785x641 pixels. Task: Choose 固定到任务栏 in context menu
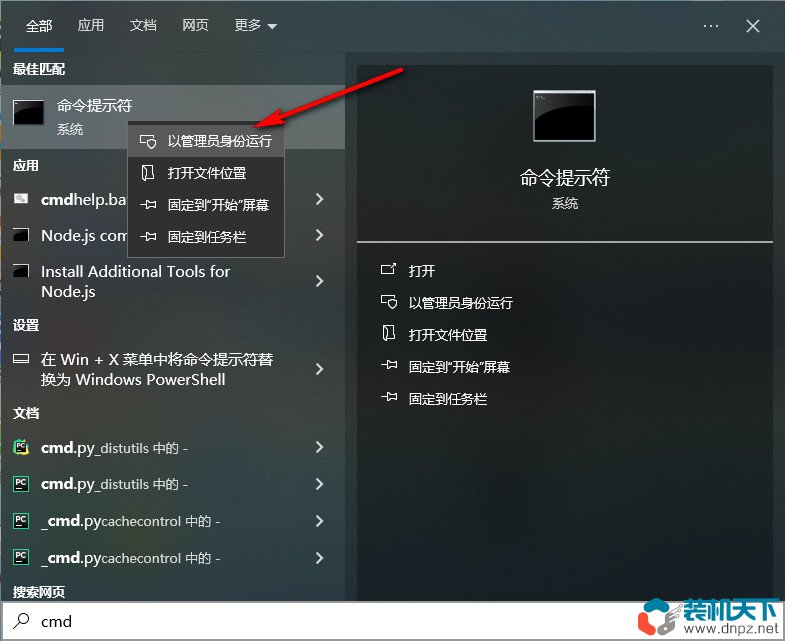(206, 236)
